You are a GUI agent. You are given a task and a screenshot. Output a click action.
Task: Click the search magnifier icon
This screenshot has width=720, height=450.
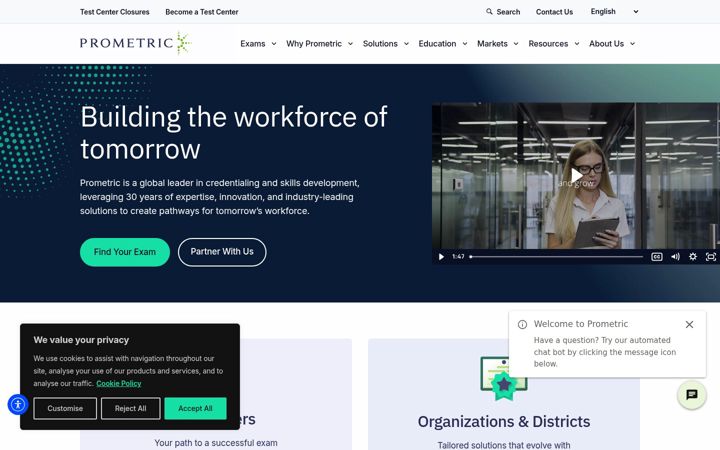489,11
